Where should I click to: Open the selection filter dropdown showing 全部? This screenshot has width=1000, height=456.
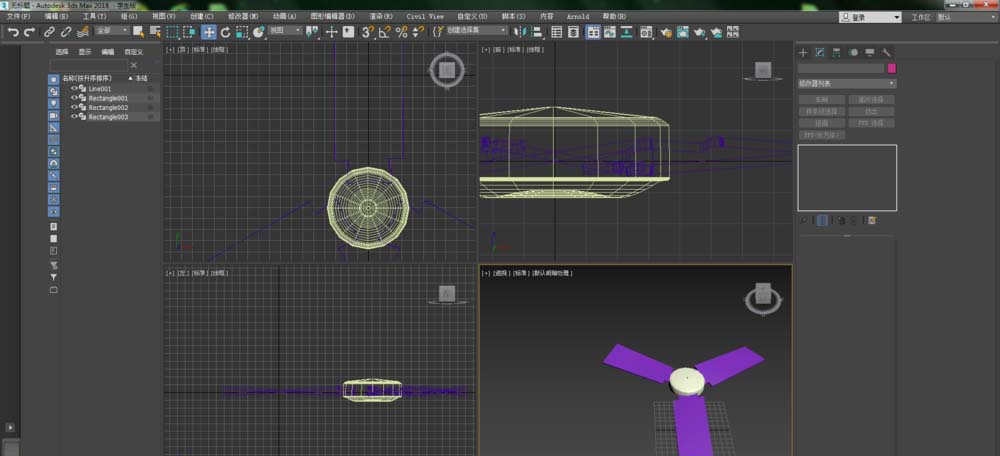pyautogui.click(x=112, y=32)
